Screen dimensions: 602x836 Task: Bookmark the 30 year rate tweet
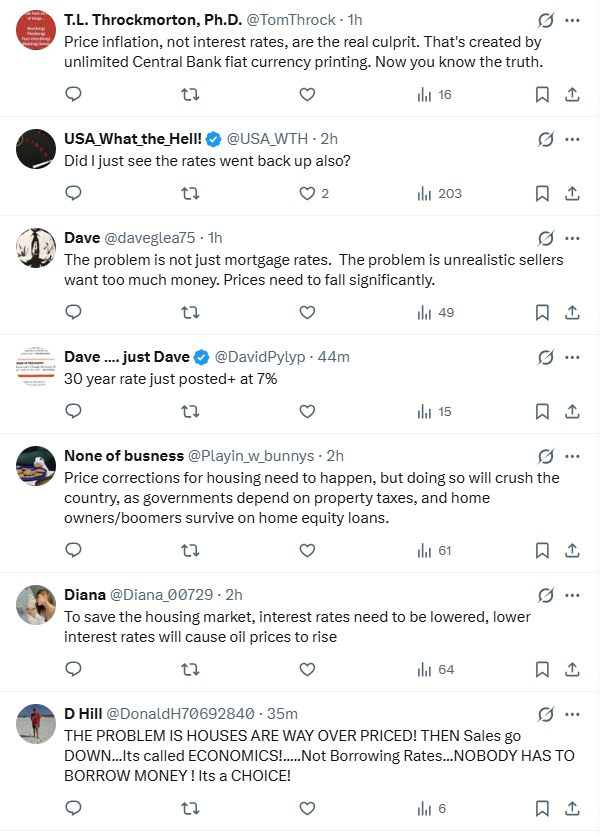pyautogui.click(x=541, y=411)
